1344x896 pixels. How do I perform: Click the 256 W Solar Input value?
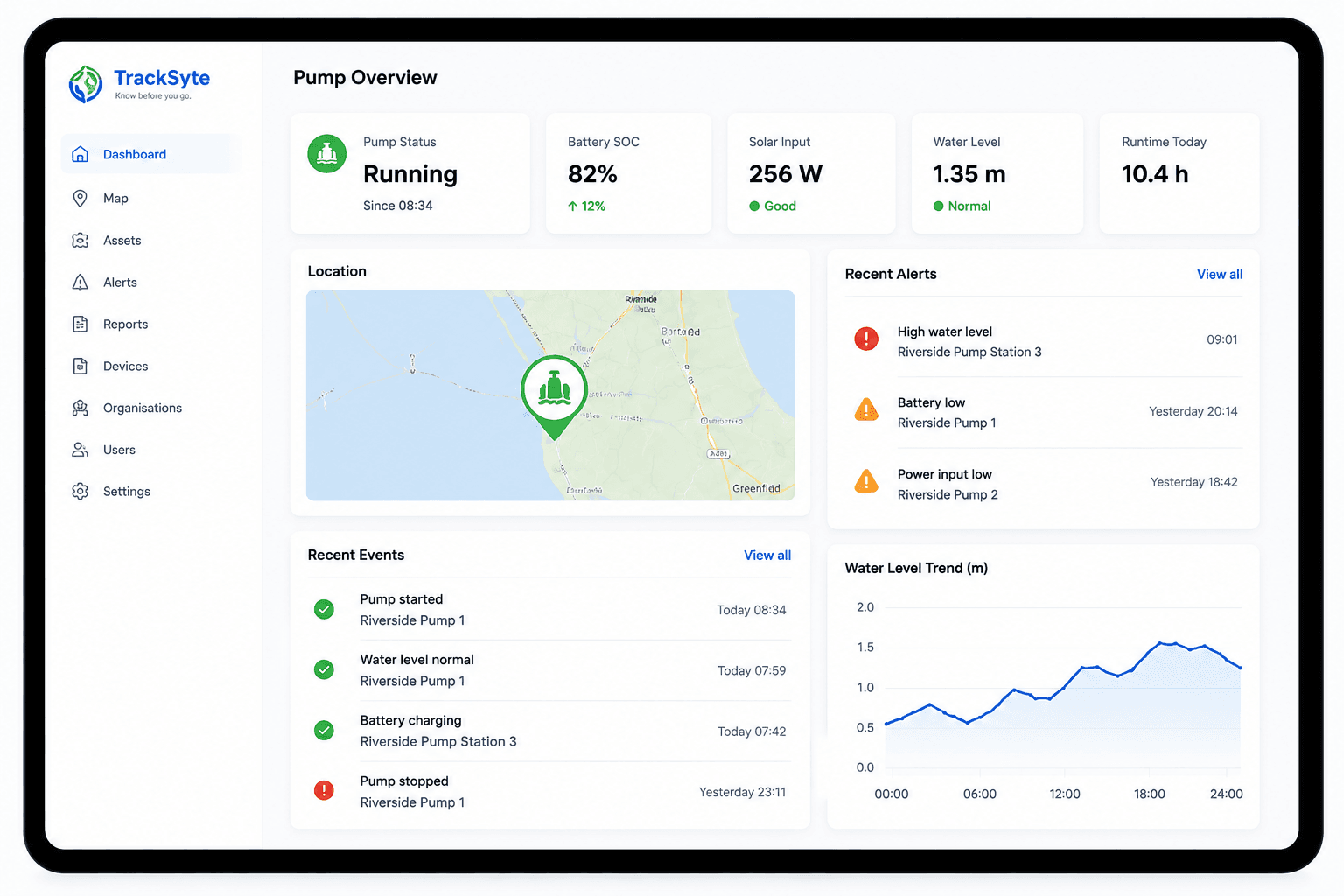point(786,174)
